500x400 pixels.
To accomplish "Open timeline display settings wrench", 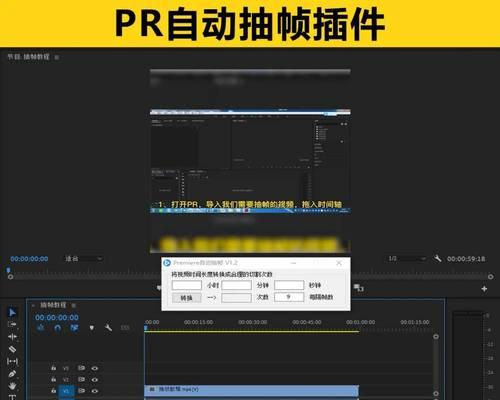I will pyautogui.click(x=108, y=328).
